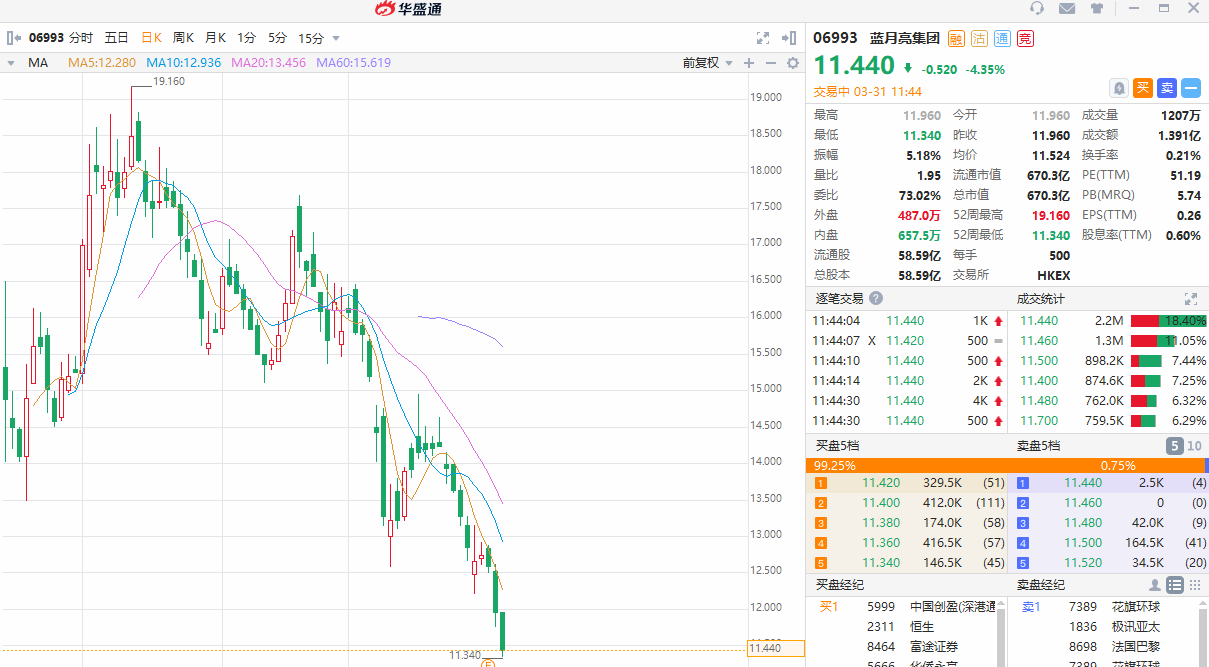
Task: Open chart settings gear
Action: click(x=793, y=63)
